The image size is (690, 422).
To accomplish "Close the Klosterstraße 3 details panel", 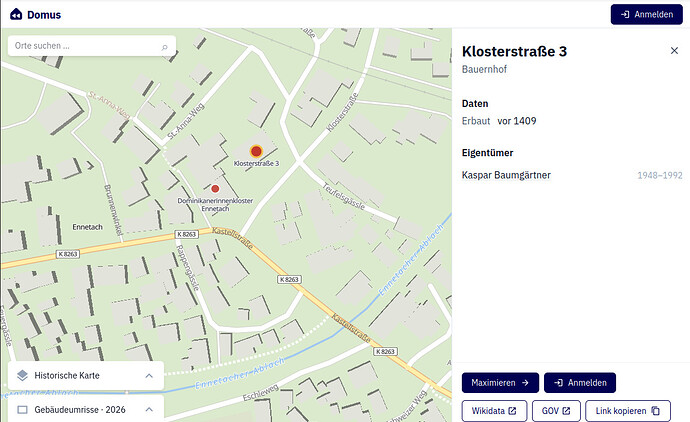I will click(674, 51).
